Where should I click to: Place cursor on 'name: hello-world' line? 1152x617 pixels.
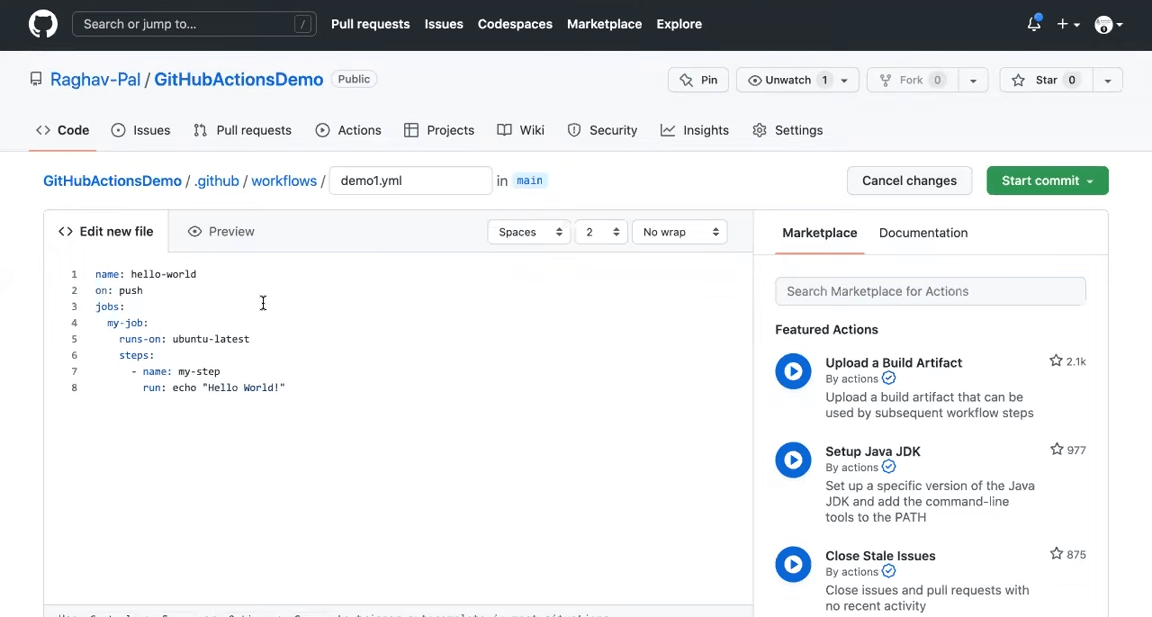145,274
